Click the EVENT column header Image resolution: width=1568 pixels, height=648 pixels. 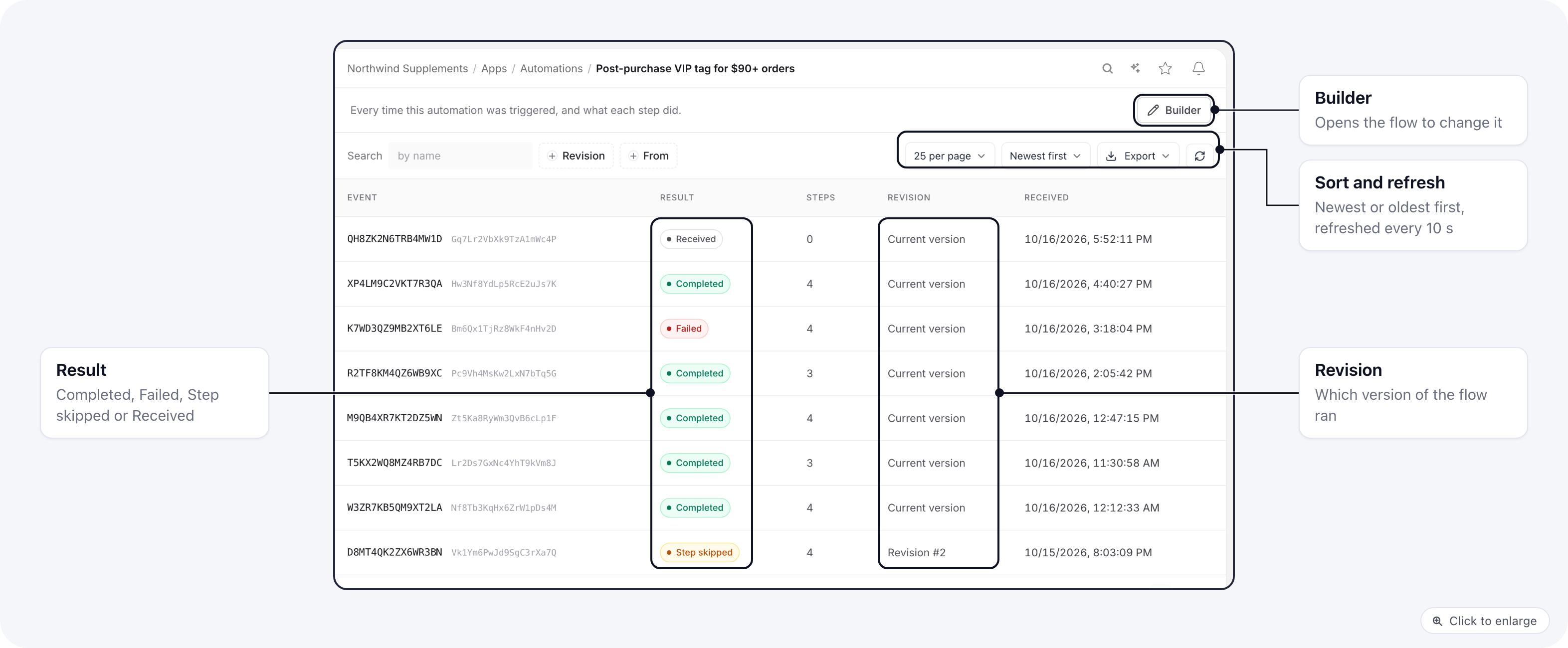(362, 198)
